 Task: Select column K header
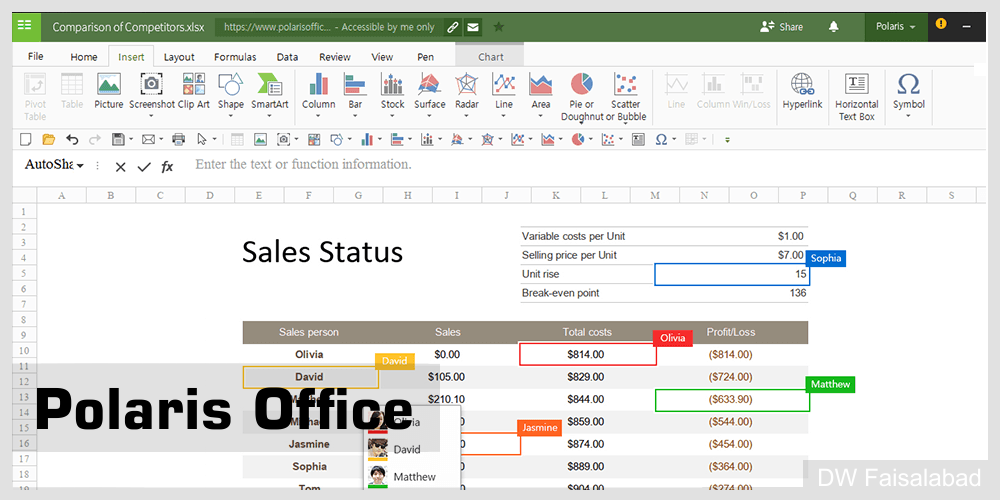pos(556,196)
